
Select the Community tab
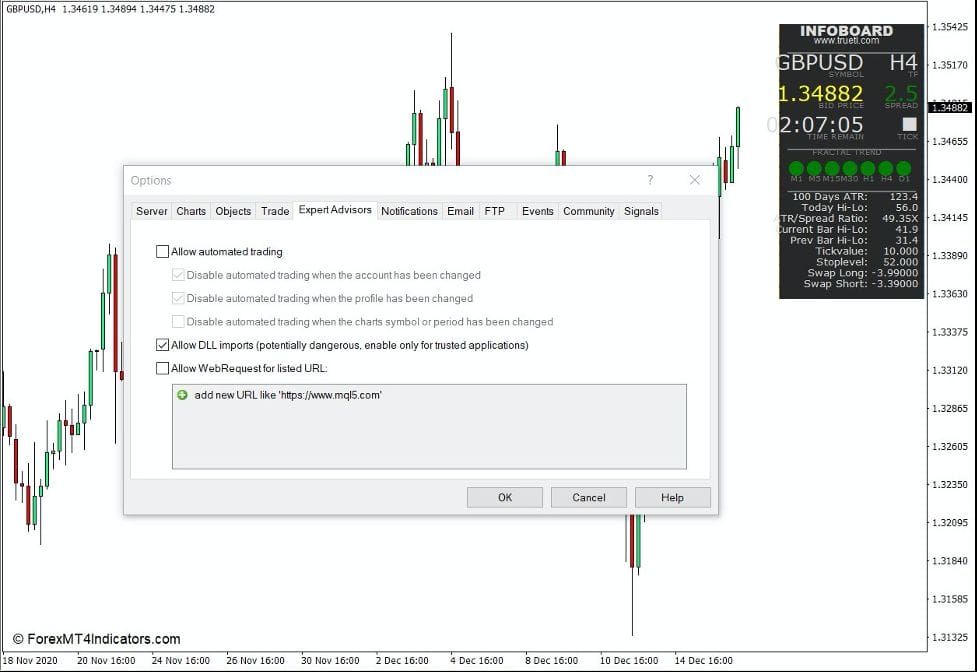point(588,211)
